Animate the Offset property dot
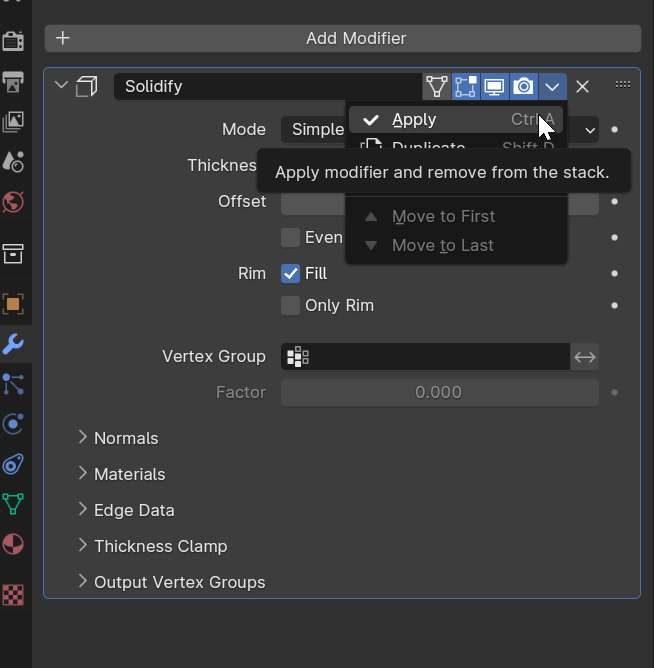Screen dimensions: 654x668 coord(614,202)
